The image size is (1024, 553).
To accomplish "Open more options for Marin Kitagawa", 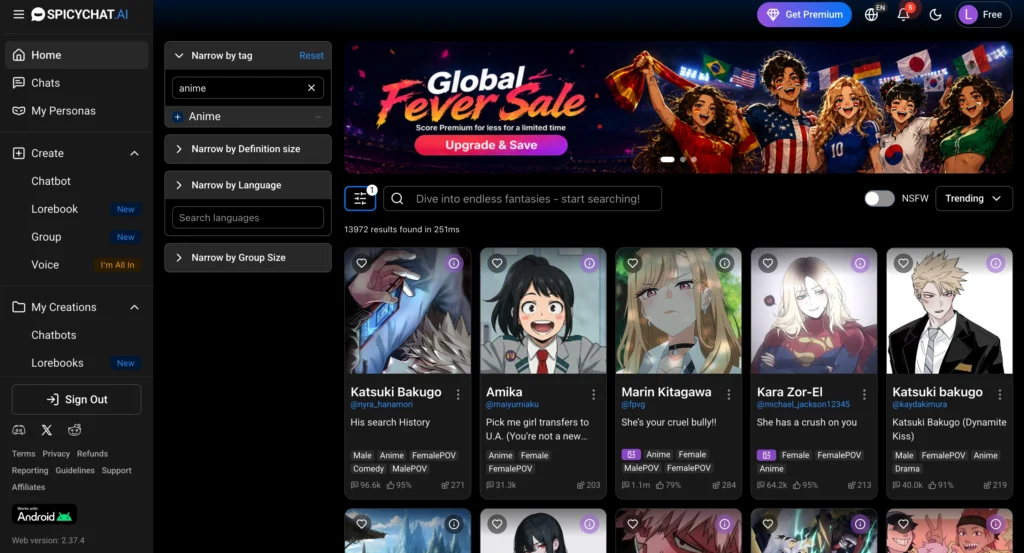I will click(729, 394).
